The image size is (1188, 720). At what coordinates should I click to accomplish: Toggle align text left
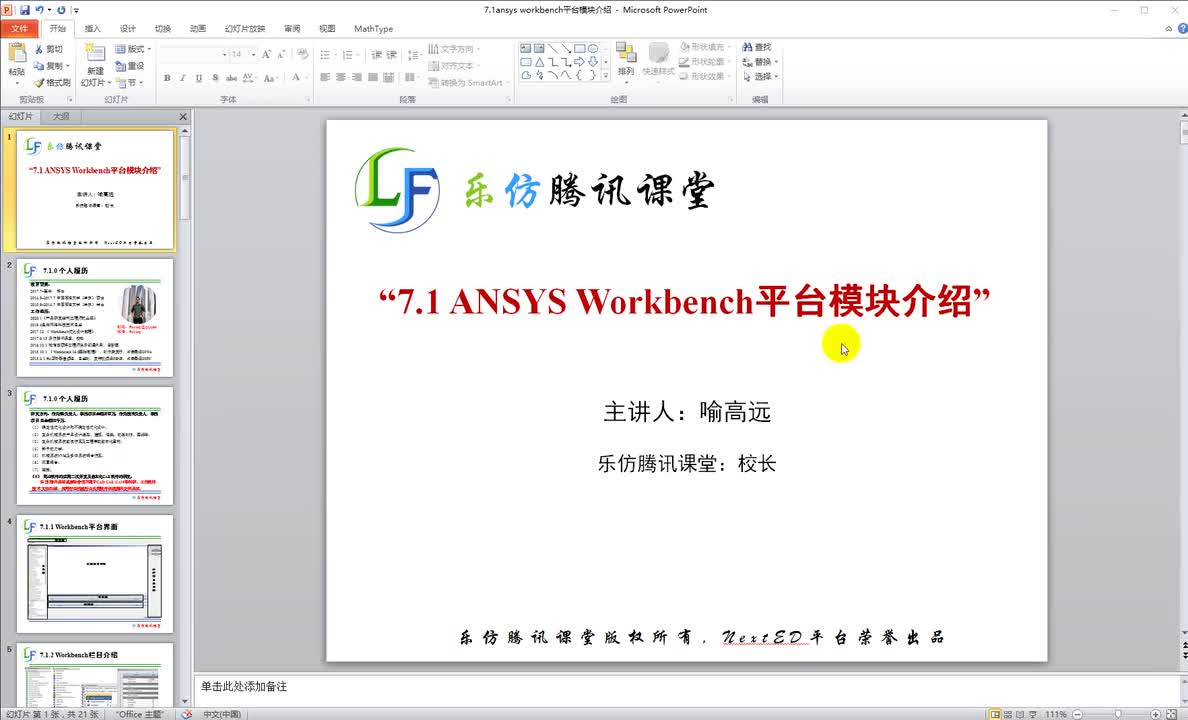tap(325, 77)
